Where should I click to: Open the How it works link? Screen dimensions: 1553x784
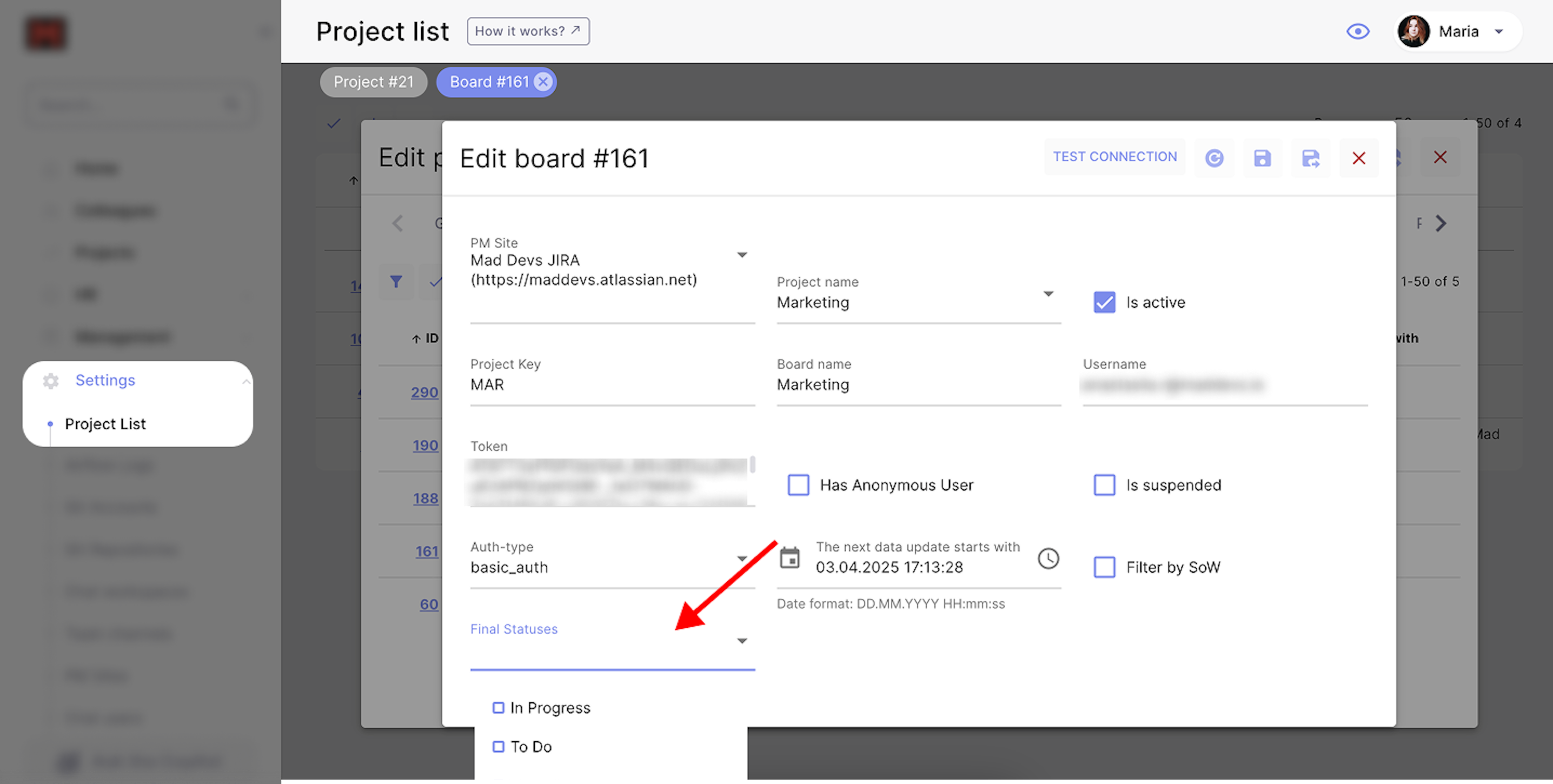528,31
